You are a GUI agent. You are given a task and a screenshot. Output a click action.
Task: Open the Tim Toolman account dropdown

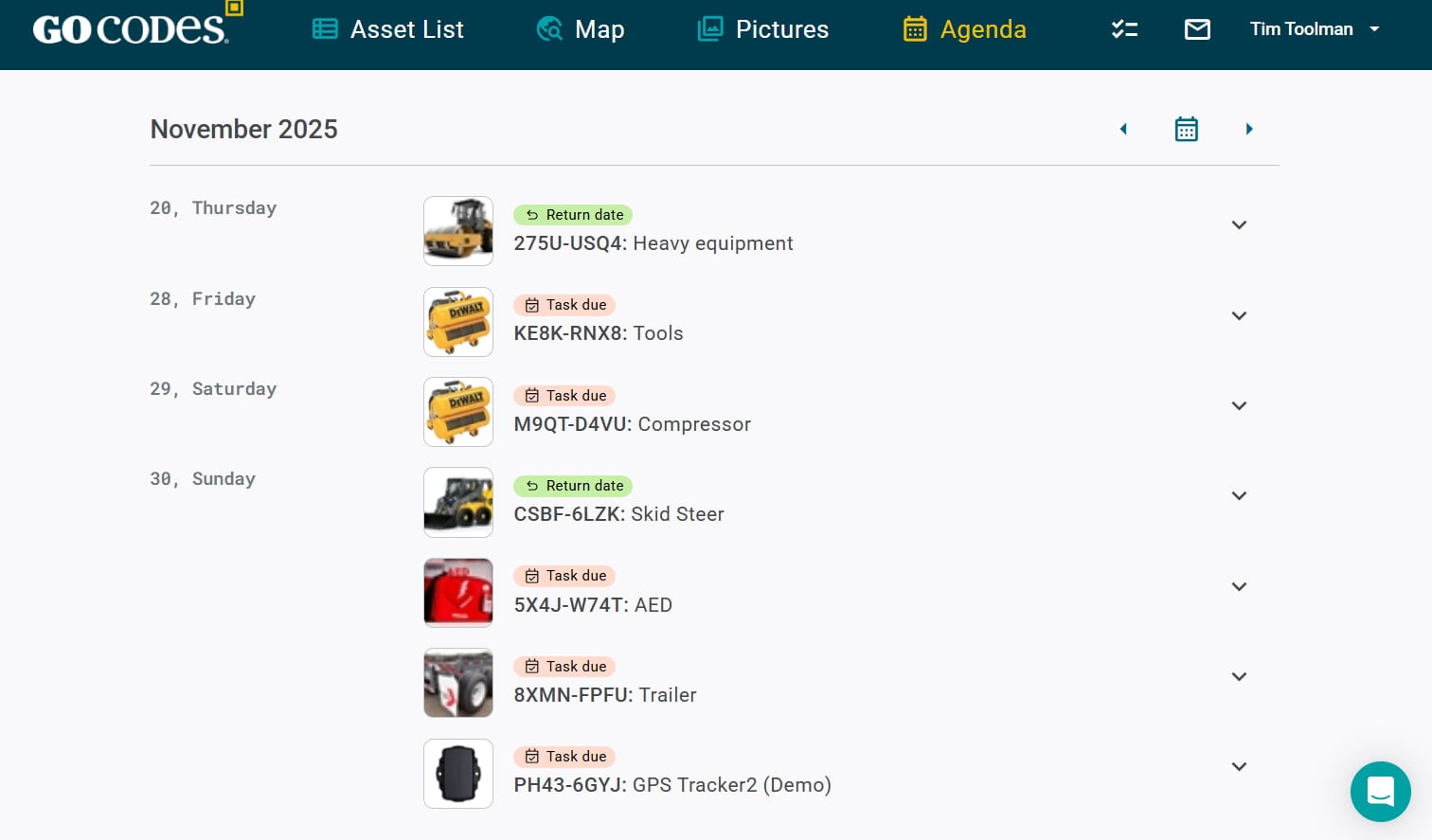(x=1314, y=29)
